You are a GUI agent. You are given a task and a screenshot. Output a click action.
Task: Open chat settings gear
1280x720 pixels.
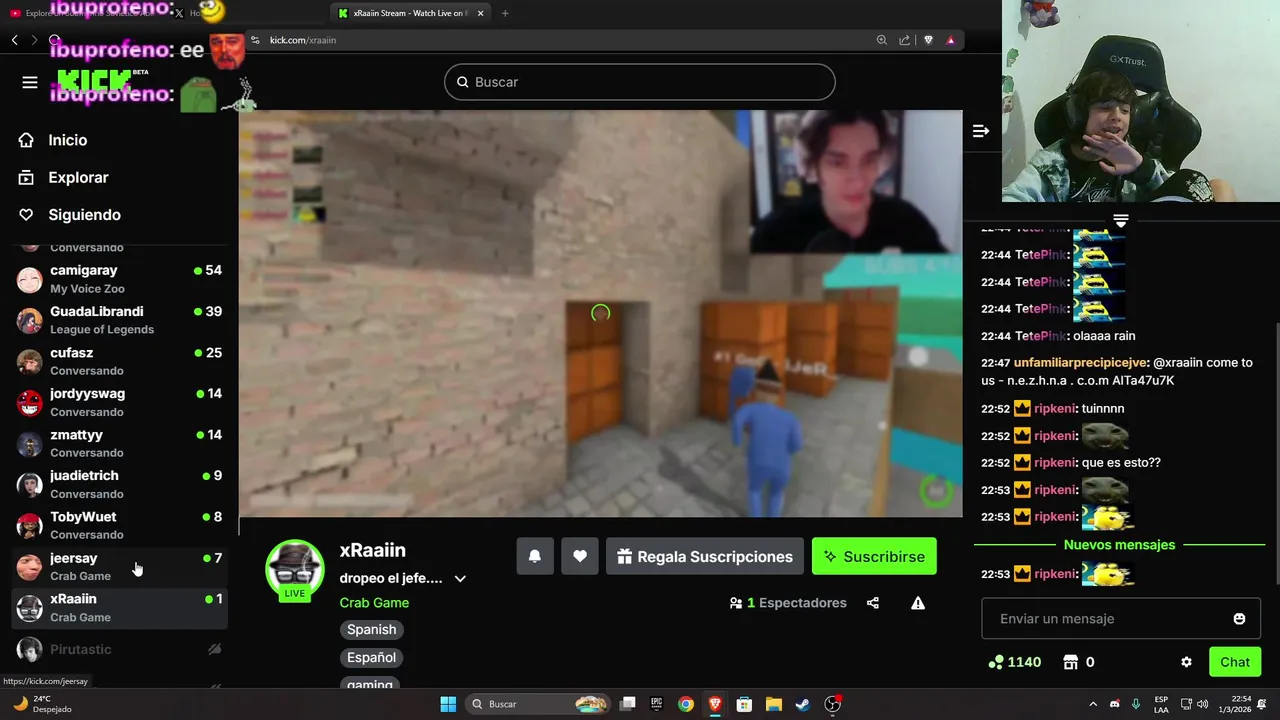(1186, 662)
